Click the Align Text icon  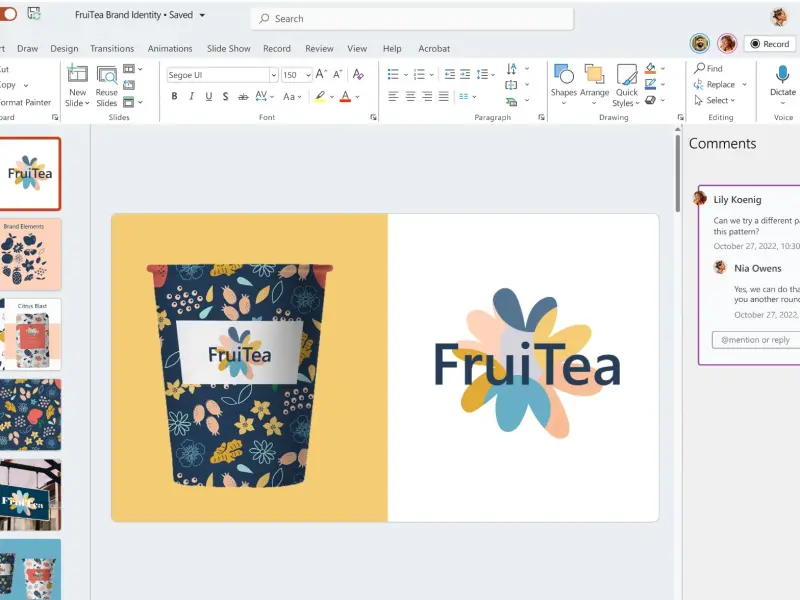click(x=511, y=85)
